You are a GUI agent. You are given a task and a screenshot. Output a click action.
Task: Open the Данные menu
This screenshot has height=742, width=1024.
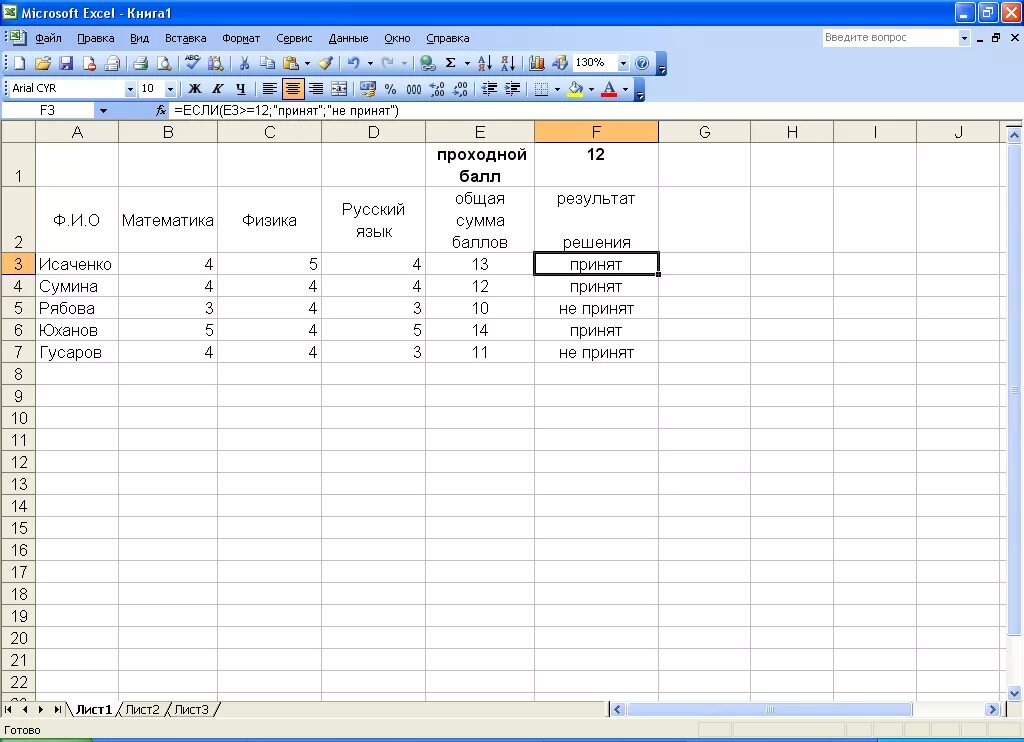coord(348,39)
